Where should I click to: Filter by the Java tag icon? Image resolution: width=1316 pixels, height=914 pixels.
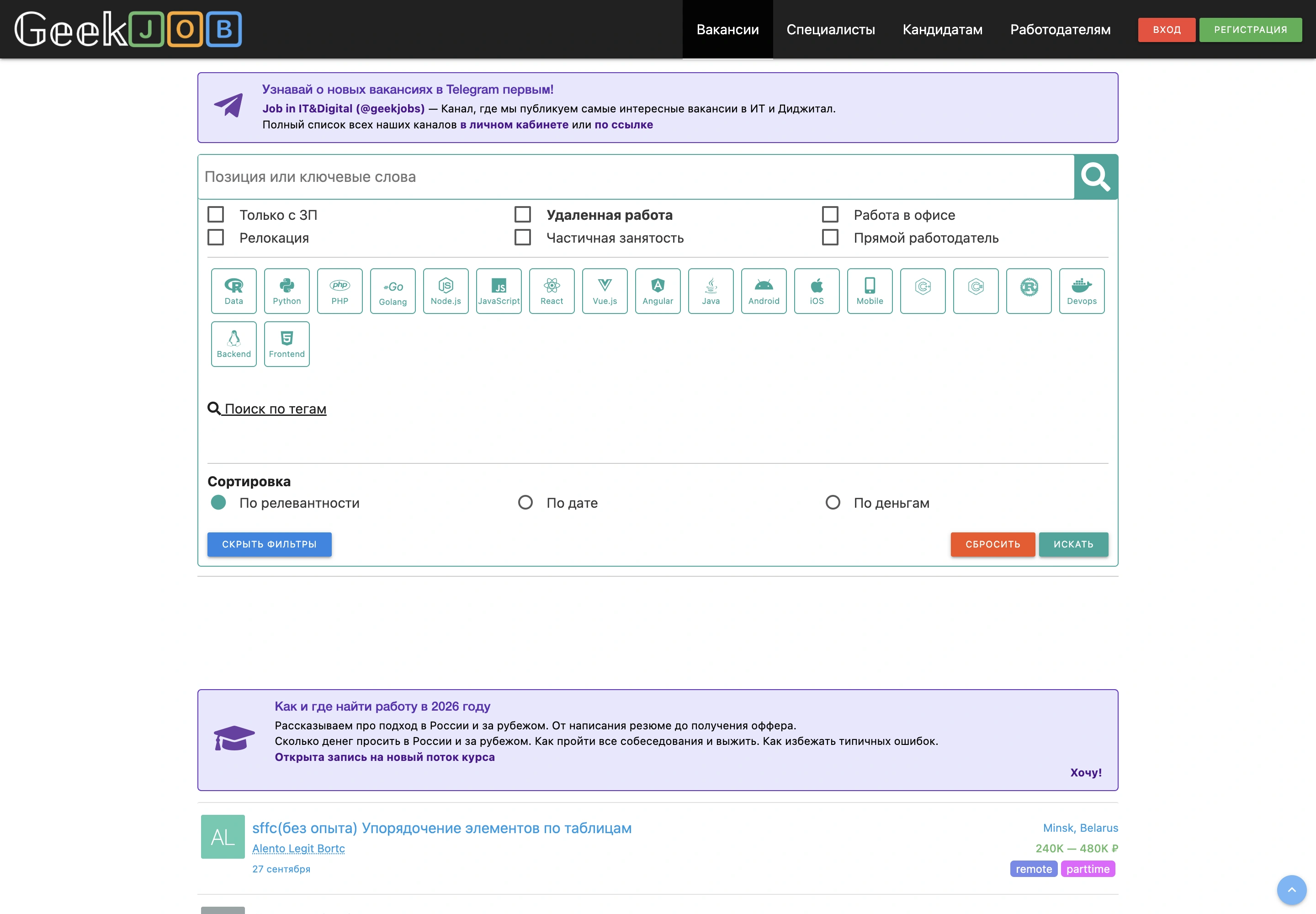point(711,291)
